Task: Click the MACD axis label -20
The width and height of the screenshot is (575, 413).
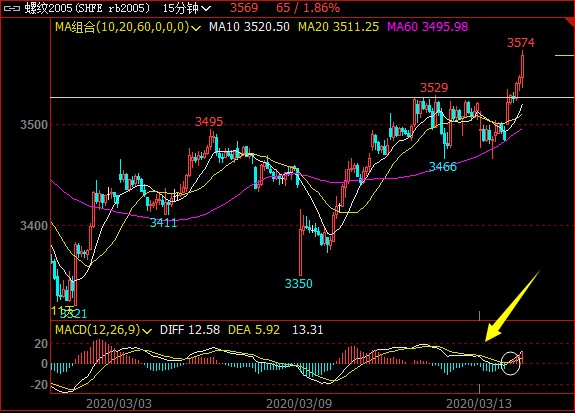Action: click(39, 385)
